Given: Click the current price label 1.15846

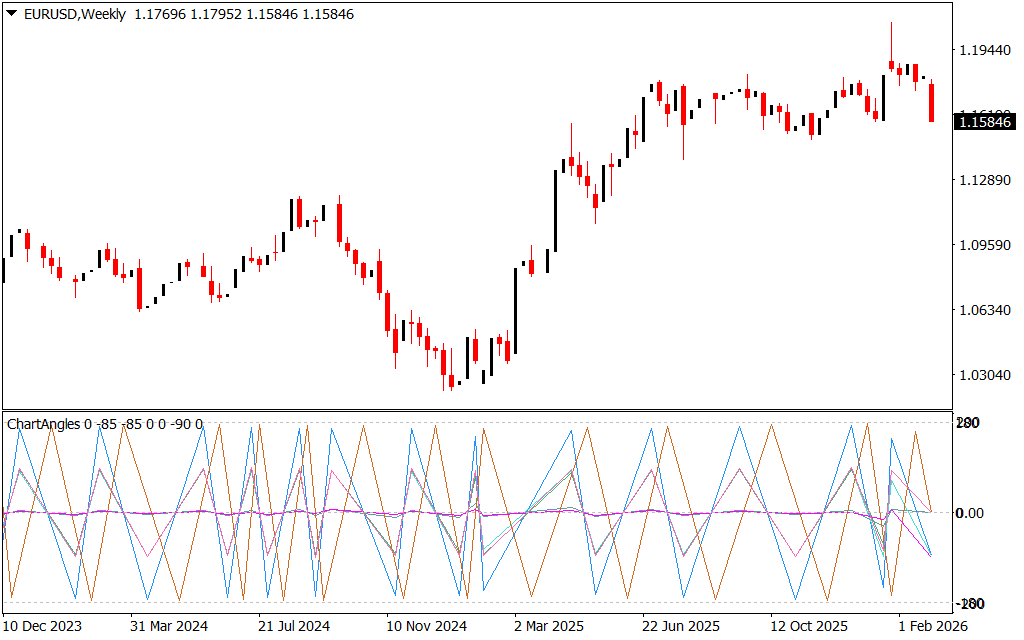Looking at the screenshot, I should click(x=985, y=122).
